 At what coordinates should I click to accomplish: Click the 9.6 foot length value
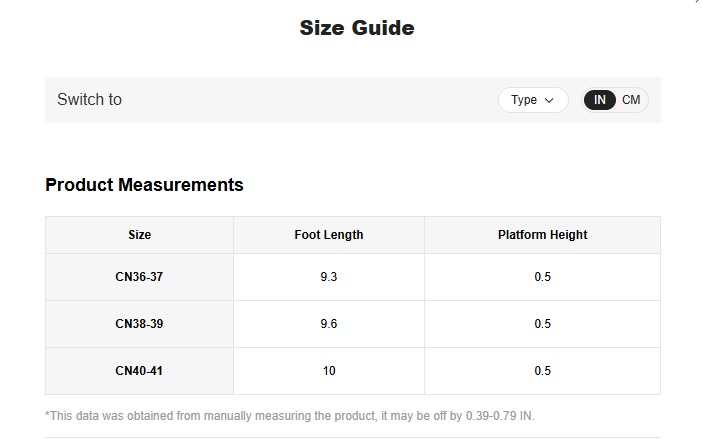[x=329, y=324]
